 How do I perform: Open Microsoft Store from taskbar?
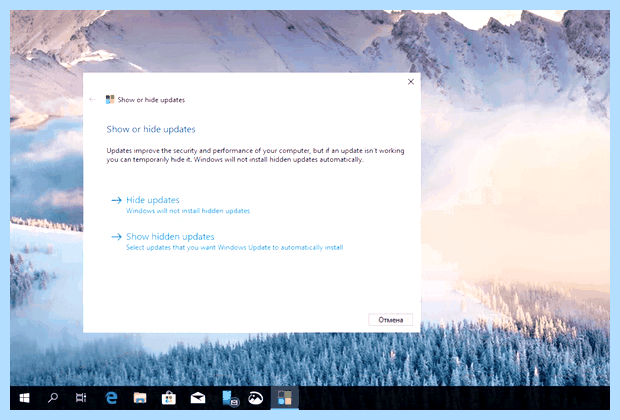pyautogui.click(x=169, y=398)
